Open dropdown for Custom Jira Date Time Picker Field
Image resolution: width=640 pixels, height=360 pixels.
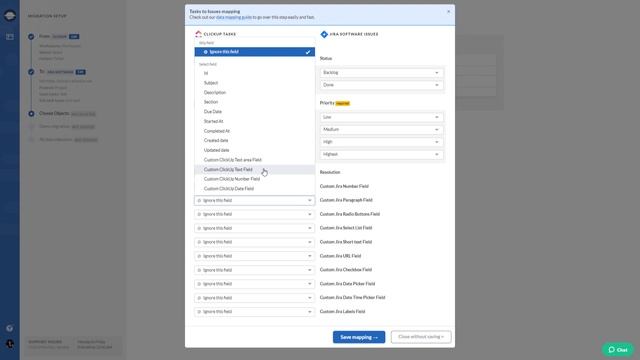point(255,298)
